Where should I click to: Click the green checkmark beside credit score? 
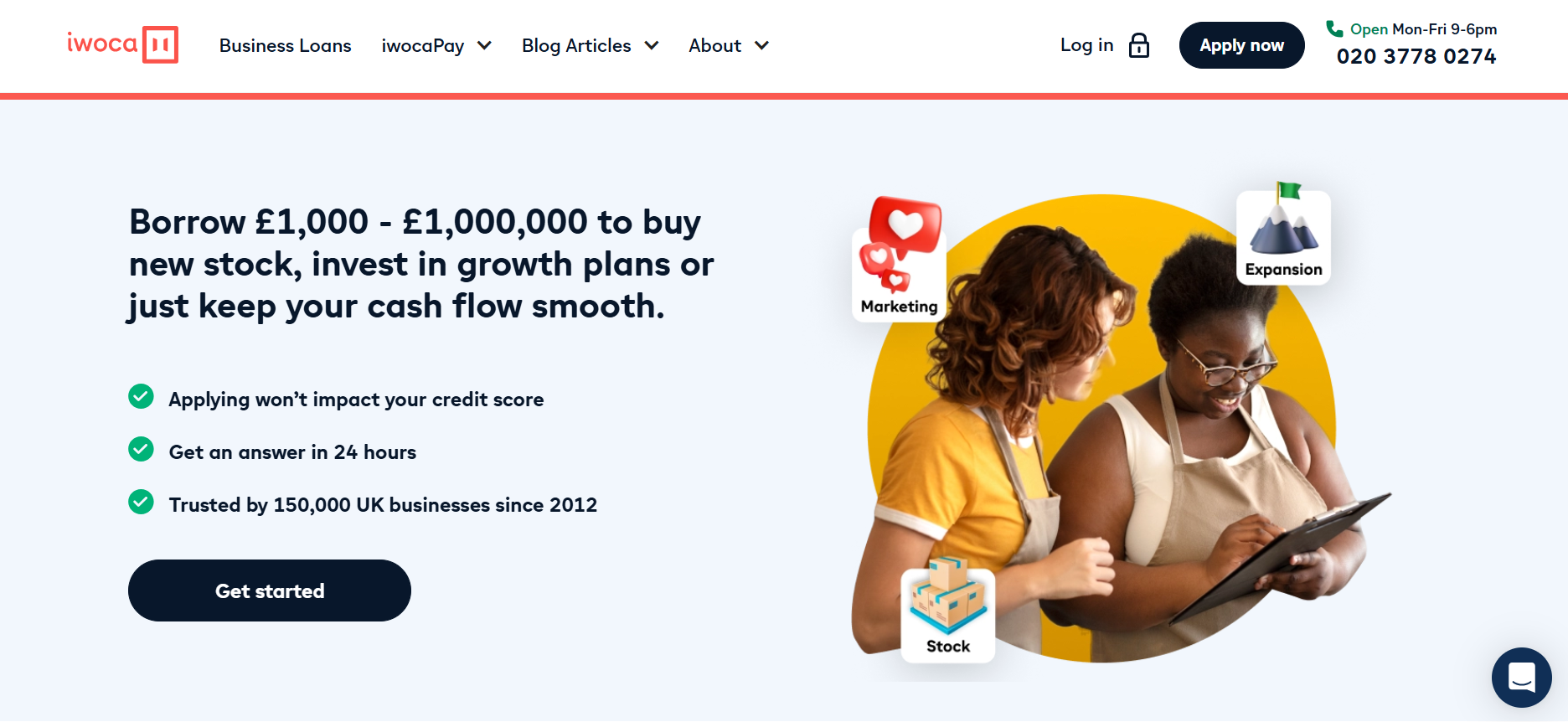pos(141,397)
